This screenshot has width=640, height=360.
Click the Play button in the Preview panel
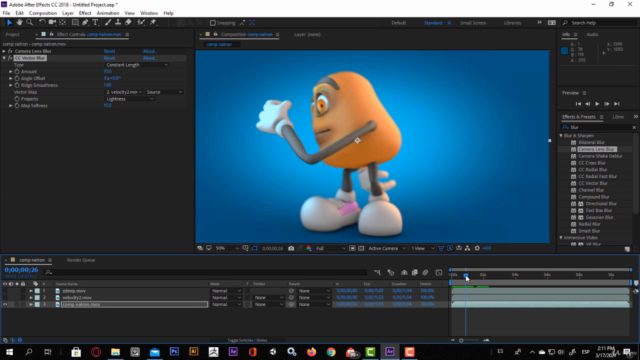click(597, 104)
